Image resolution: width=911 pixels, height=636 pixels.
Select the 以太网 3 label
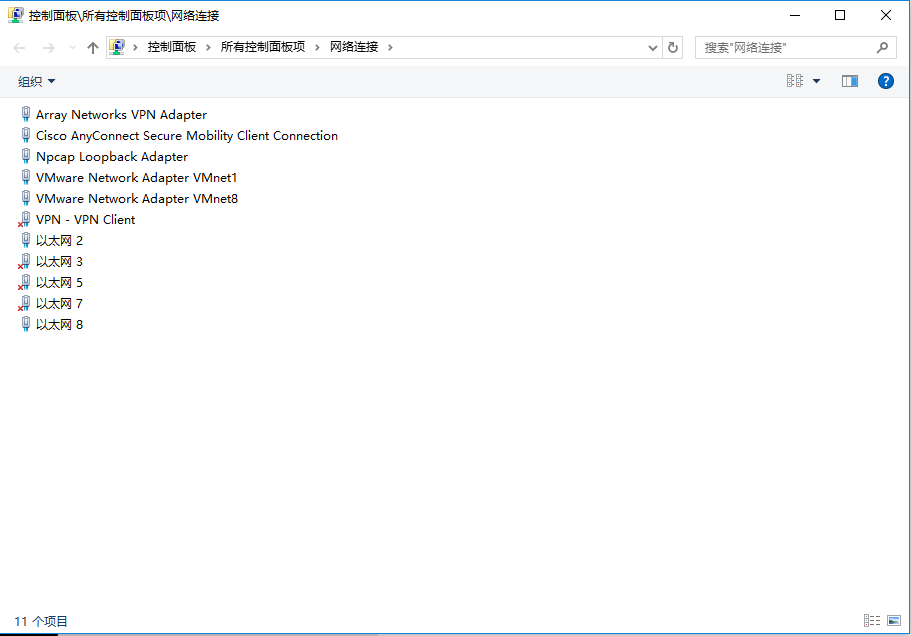coord(59,261)
